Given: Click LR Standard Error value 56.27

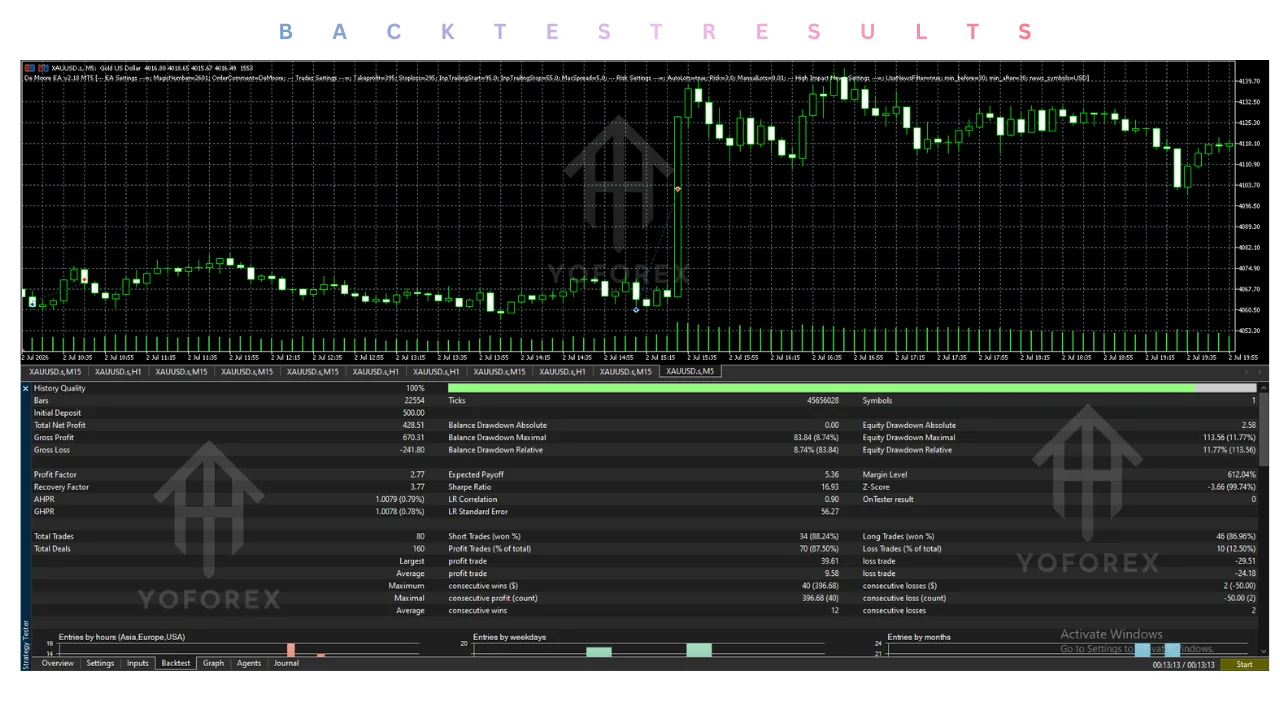Looking at the screenshot, I should tap(830, 511).
